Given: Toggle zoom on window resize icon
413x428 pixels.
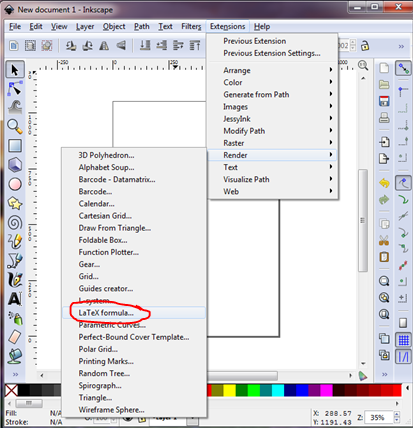Looking at the screenshot, I should [363, 65].
